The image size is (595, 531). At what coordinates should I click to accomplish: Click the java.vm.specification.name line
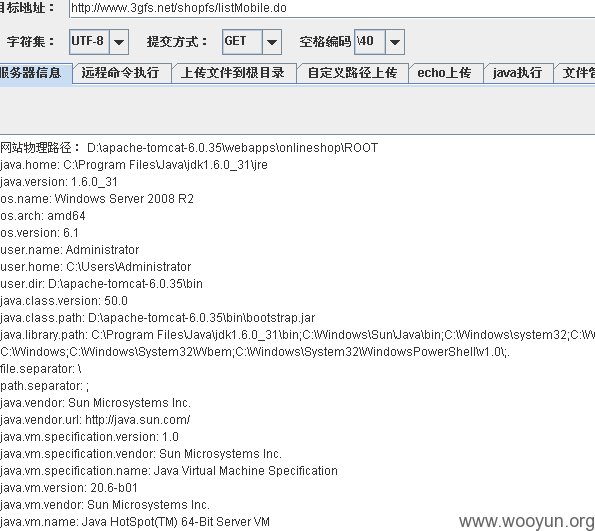(x=169, y=471)
